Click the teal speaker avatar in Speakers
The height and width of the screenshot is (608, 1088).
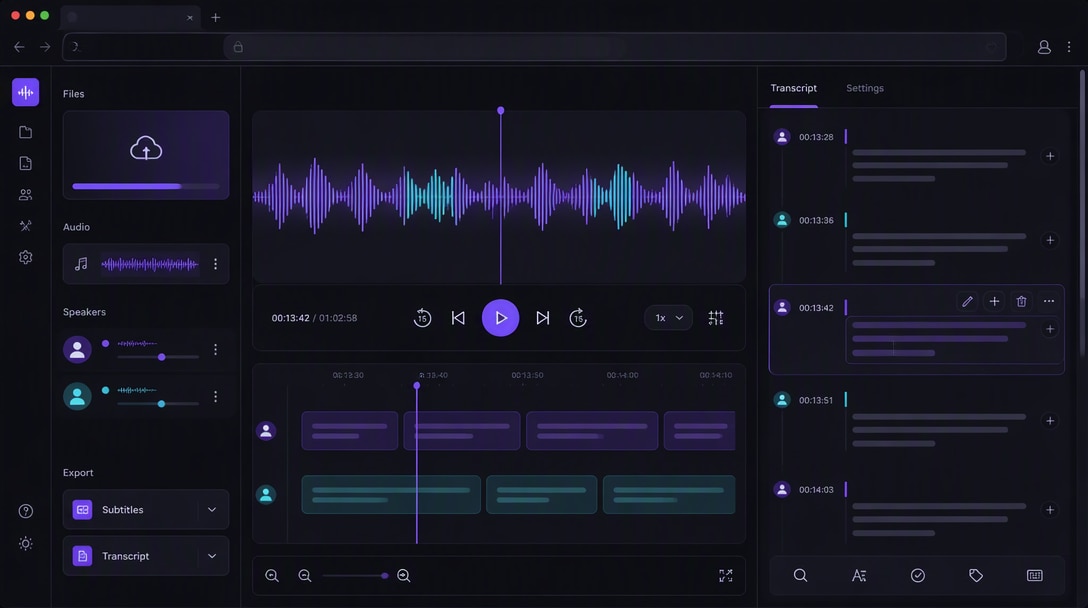coord(78,396)
